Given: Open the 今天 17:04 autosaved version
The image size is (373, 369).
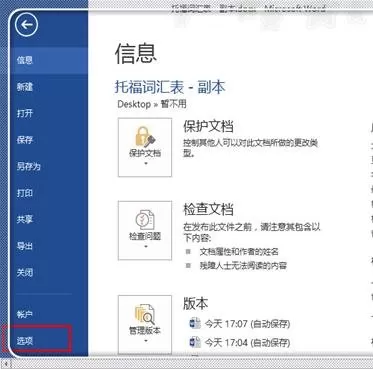Looking at the screenshot, I should (247, 342).
